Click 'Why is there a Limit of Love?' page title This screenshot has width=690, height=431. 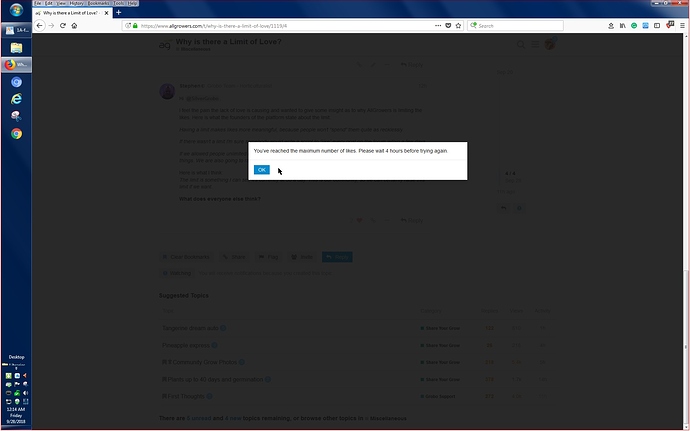pyautogui.click(x=228, y=41)
